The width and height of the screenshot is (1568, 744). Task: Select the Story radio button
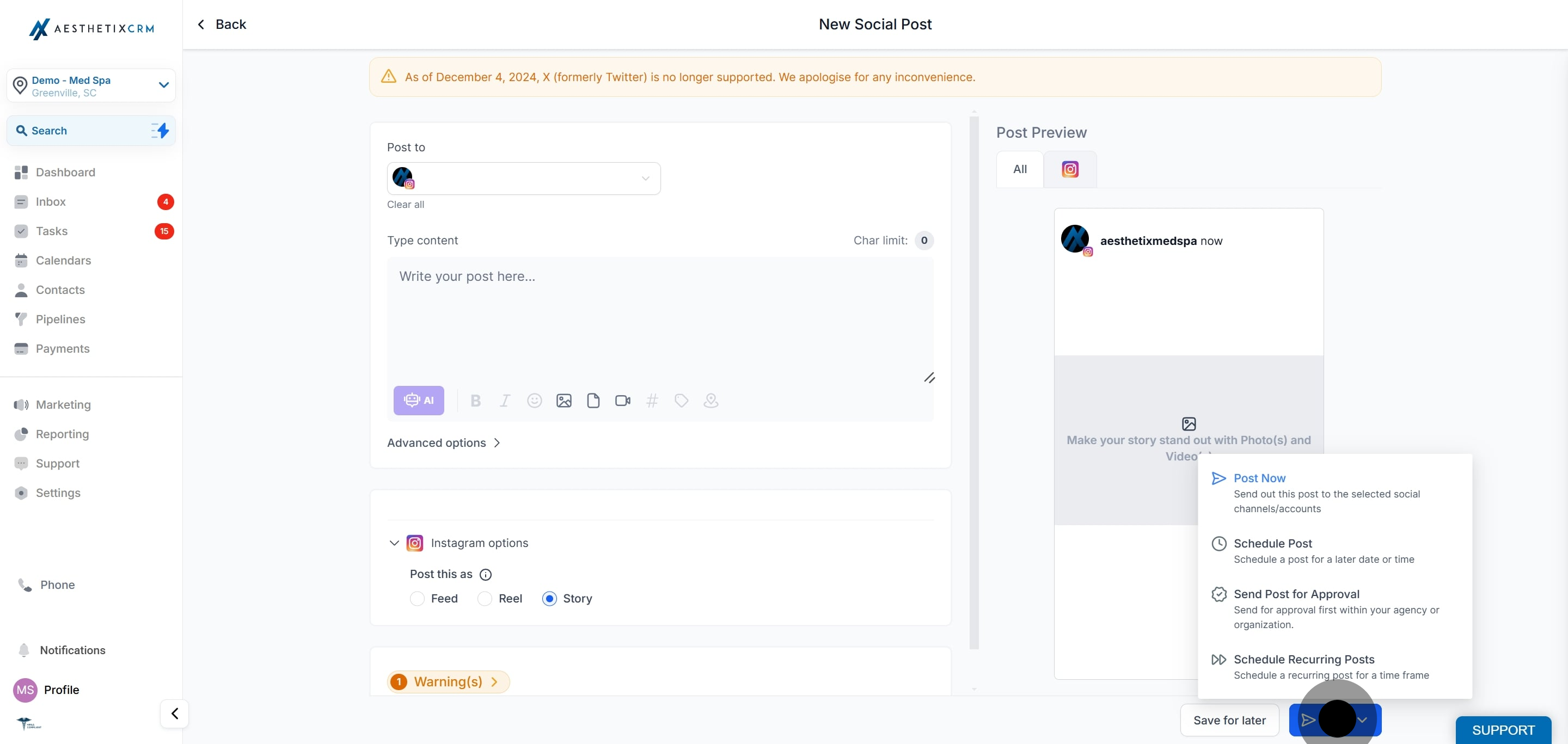(549, 599)
